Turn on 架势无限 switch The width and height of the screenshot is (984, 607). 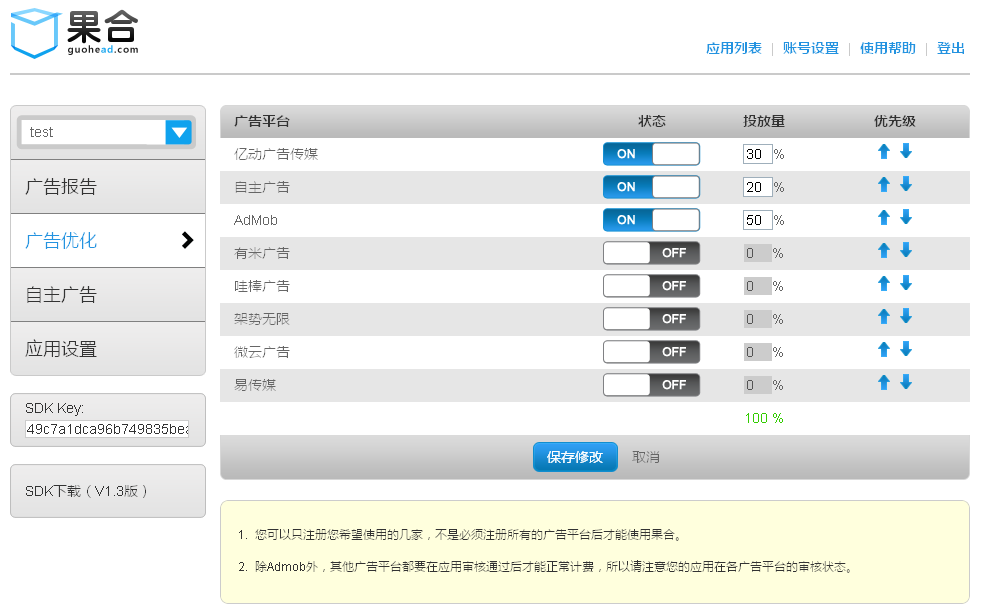point(651,319)
